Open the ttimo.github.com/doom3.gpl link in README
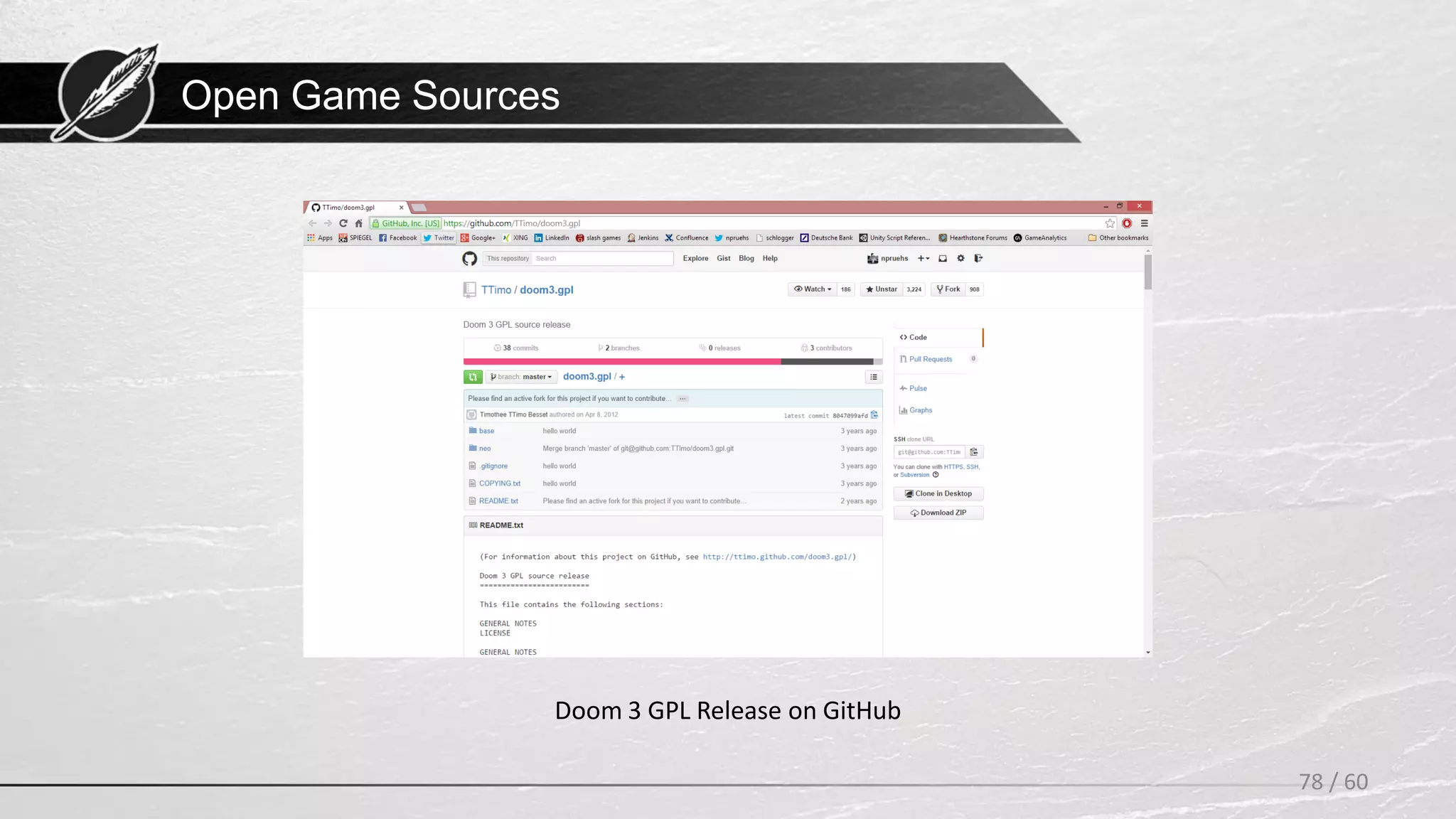Image resolution: width=1456 pixels, height=819 pixels. [777, 557]
